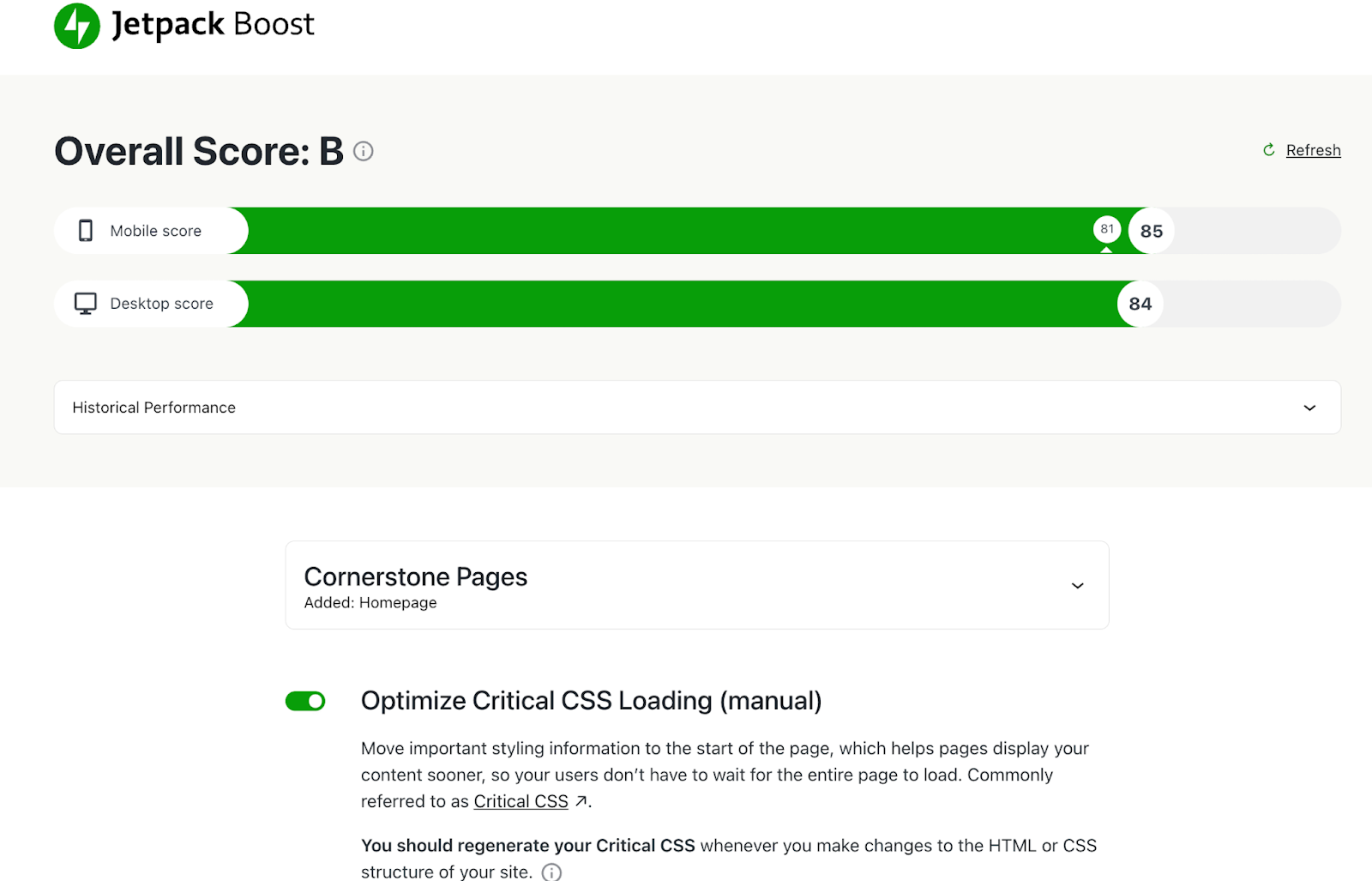This screenshot has width=1372, height=881.
Task: Click the small 81 previous score marker
Action: [1106, 229]
